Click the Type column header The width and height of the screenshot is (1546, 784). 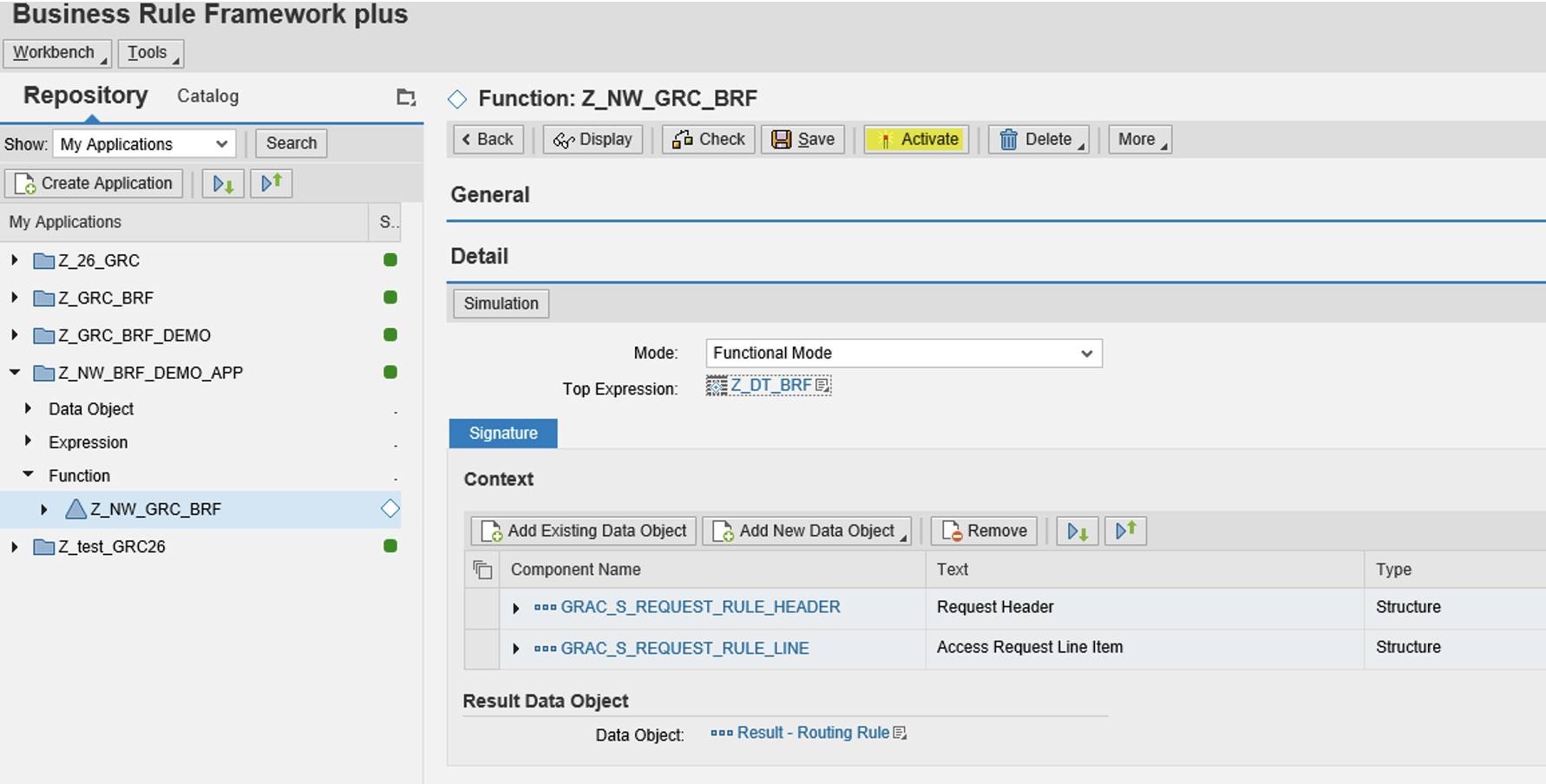coord(1455,570)
